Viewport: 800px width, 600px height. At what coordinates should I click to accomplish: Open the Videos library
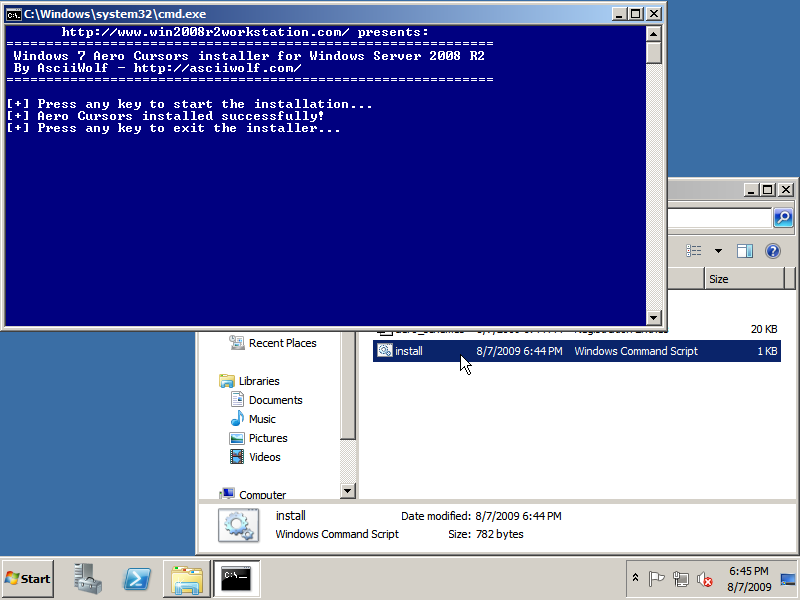pyautogui.click(x=264, y=457)
